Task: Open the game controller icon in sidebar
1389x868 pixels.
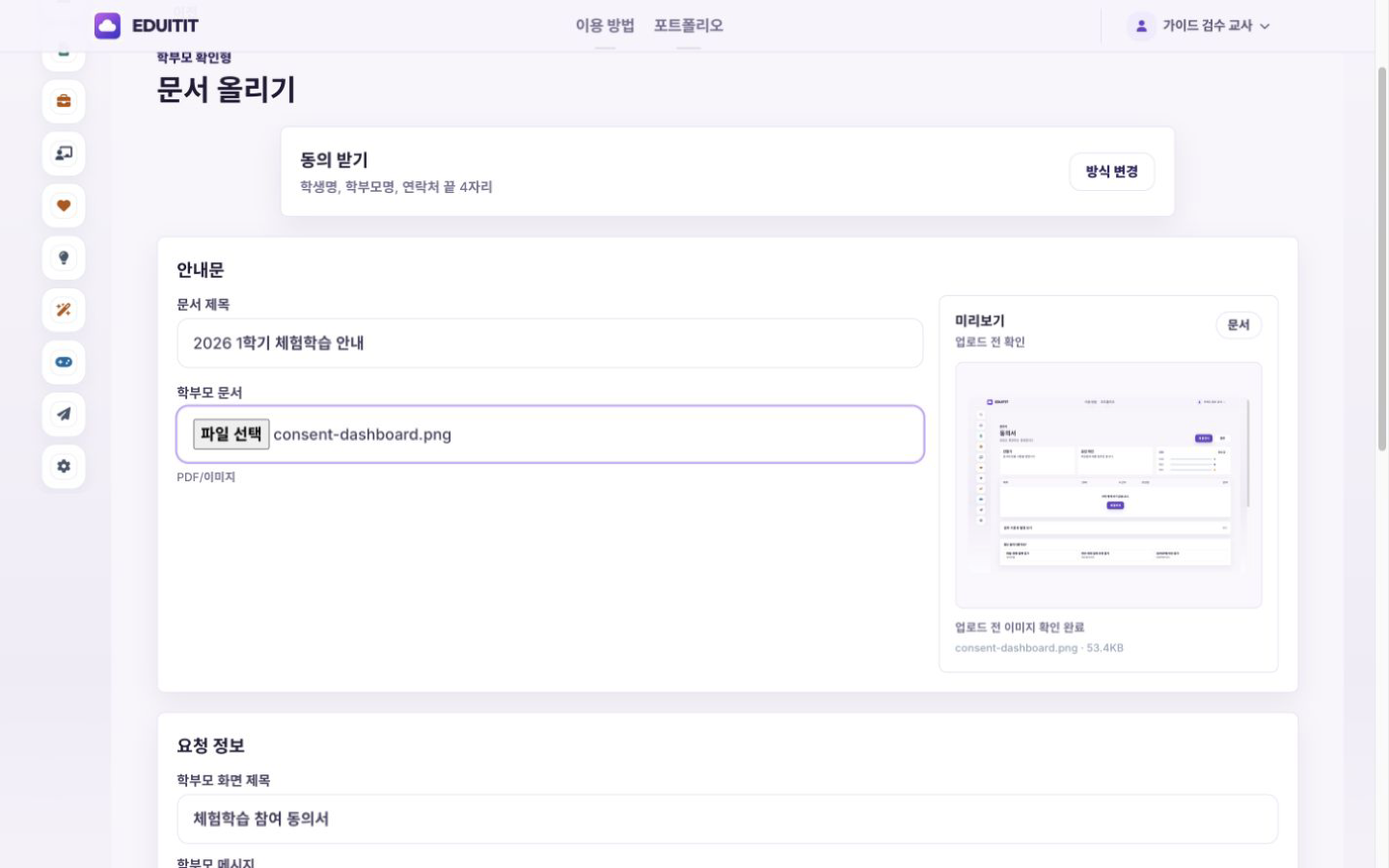Action: (x=64, y=362)
